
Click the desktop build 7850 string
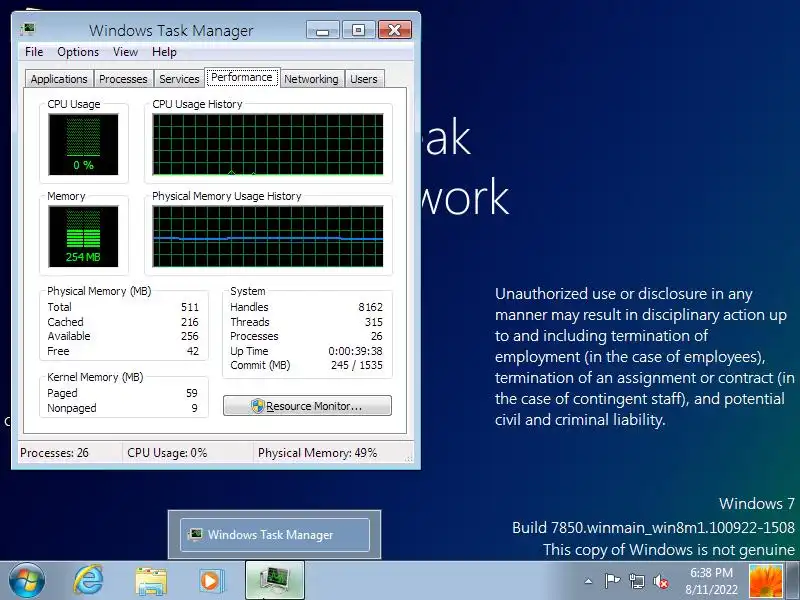(x=653, y=527)
